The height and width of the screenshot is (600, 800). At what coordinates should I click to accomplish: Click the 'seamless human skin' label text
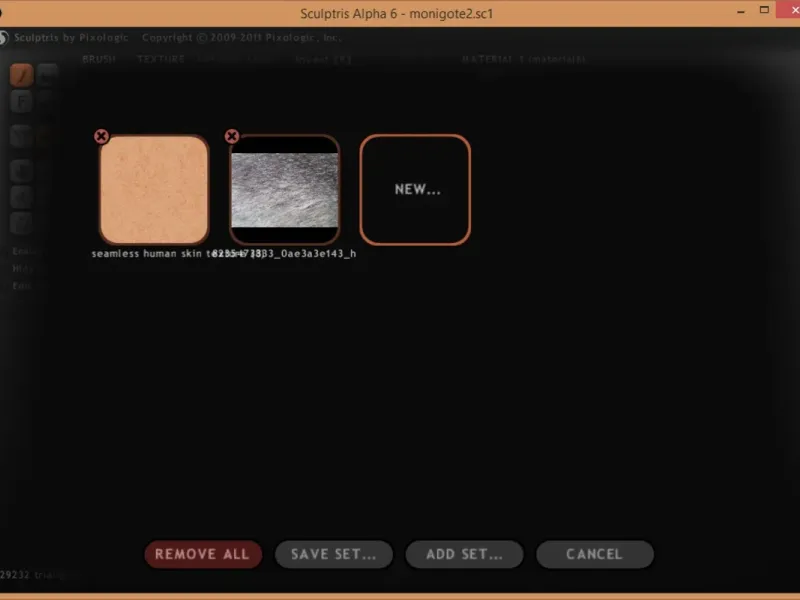pyautogui.click(x=146, y=254)
